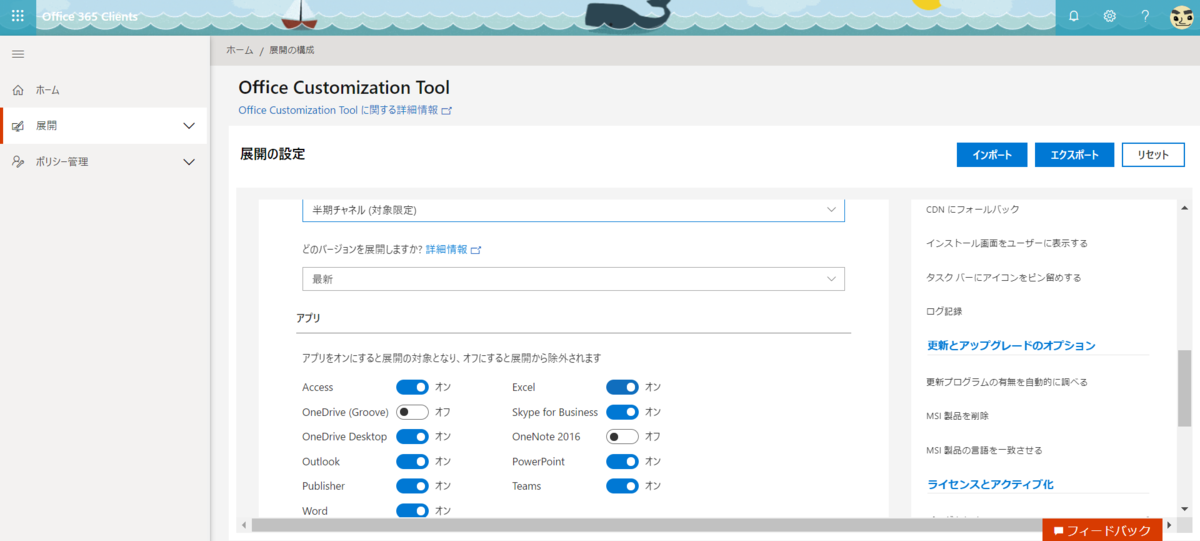Click the ホーム breadcrumb
Screen dimensions: 1200x541
click(240, 50)
